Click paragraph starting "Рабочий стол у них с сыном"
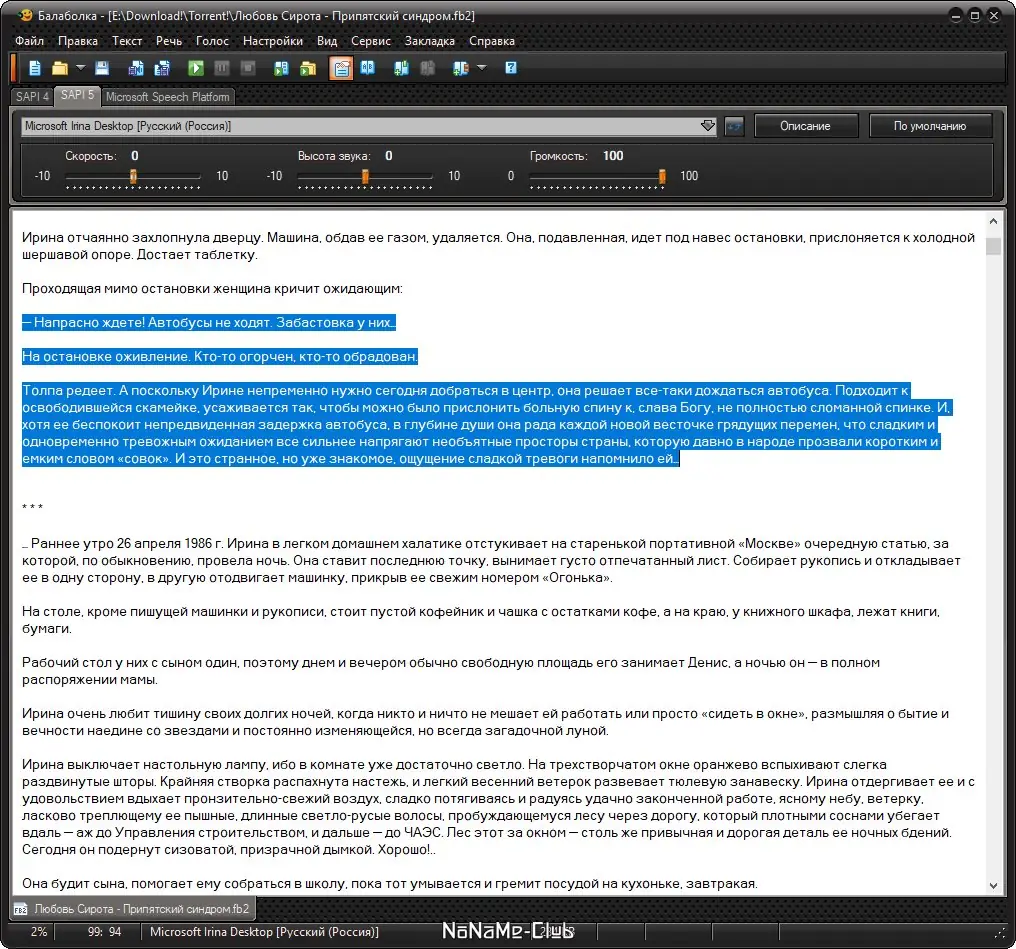 451,670
